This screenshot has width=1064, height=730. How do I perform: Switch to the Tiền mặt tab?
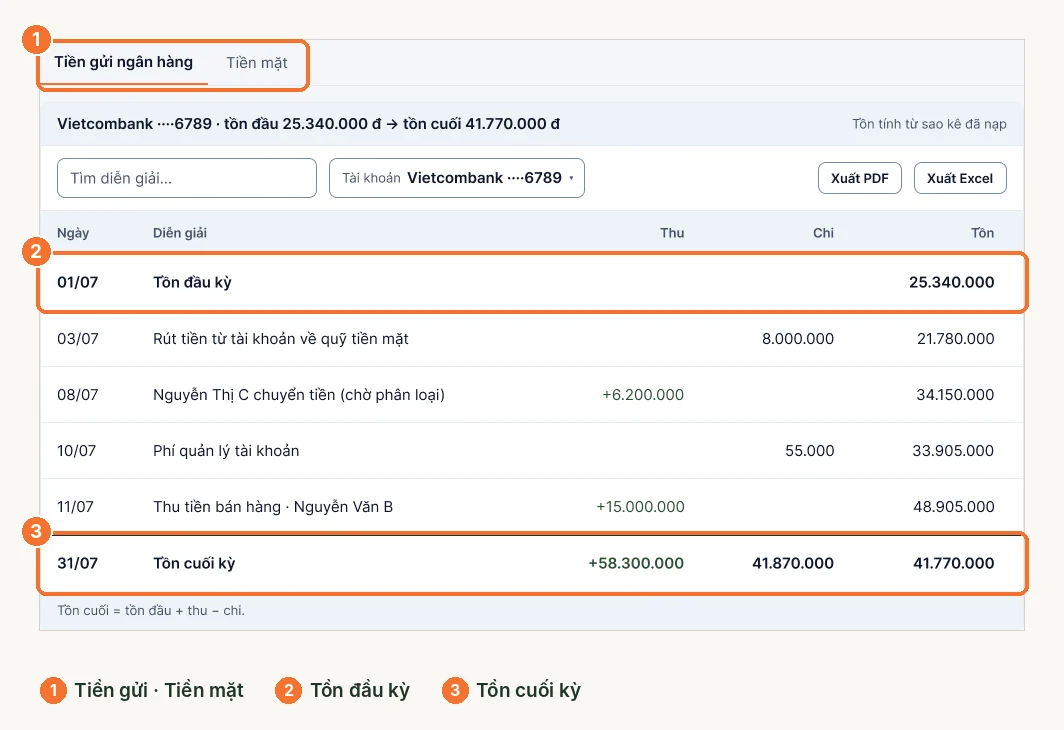click(x=256, y=62)
